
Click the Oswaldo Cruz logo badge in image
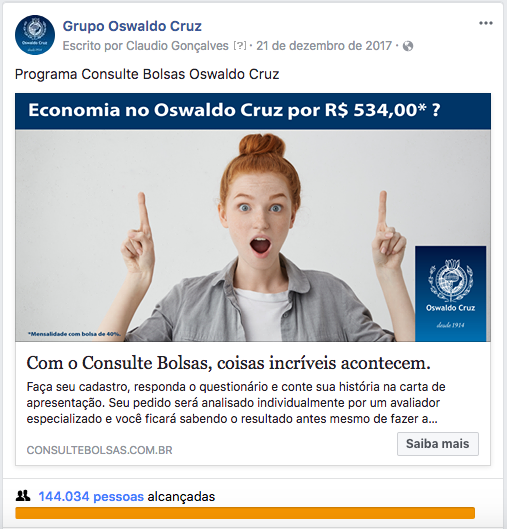(450, 294)
